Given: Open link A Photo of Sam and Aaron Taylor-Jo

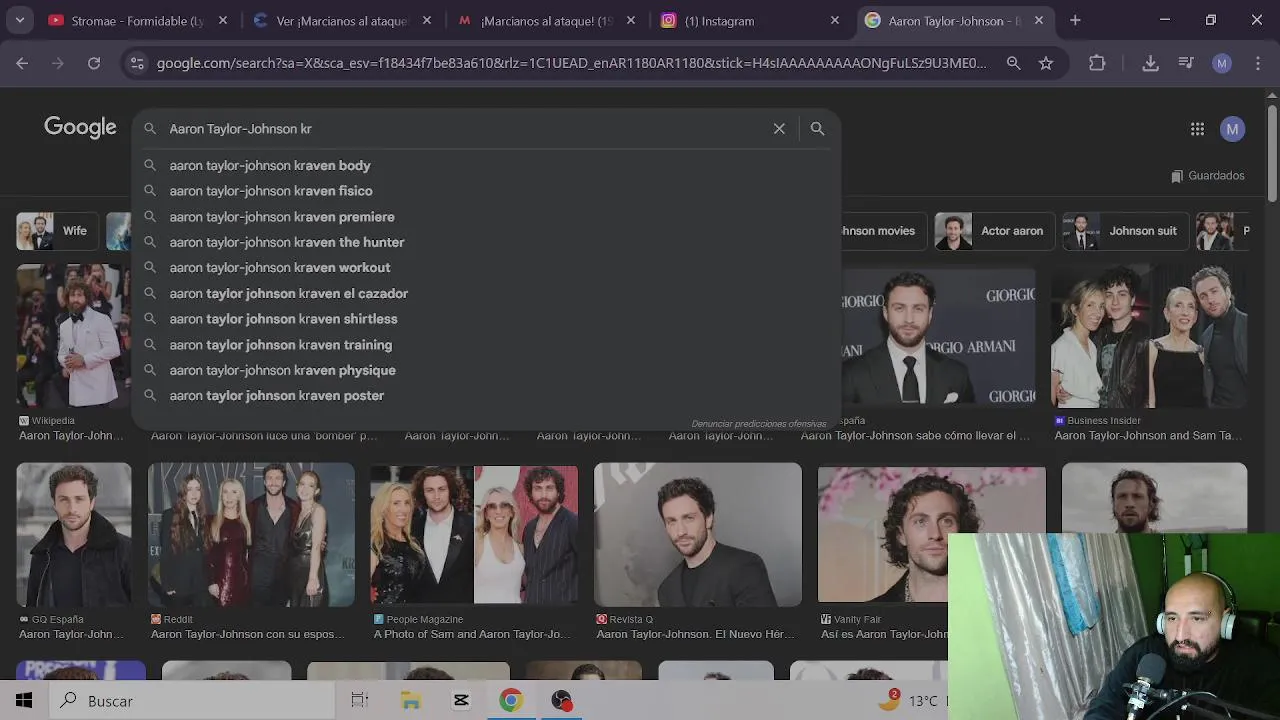Looking at the screenshot, I should [x=472, y=634].
